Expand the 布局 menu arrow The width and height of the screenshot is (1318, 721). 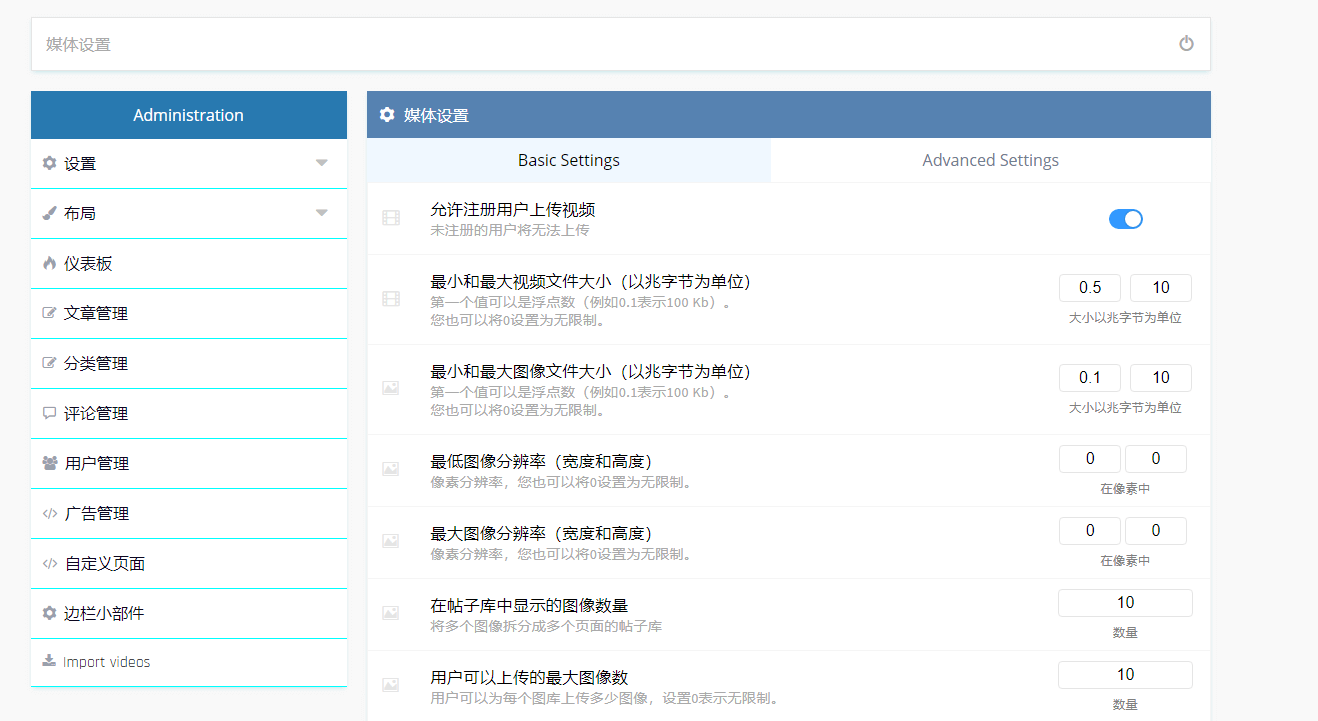pyautogui.click(x=322, y=213)
